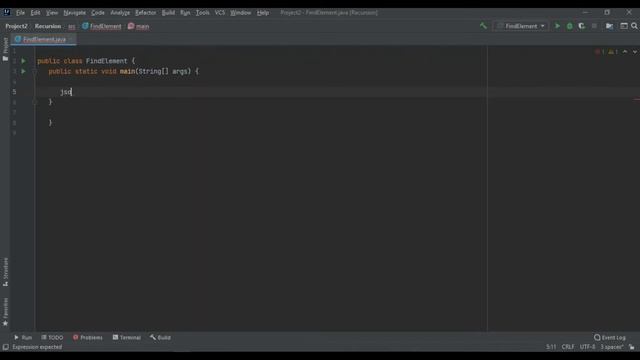Click the 3 spaces indent indicator
The height and width of the screenshot is (360, 640).
click(x=611, y=347)
